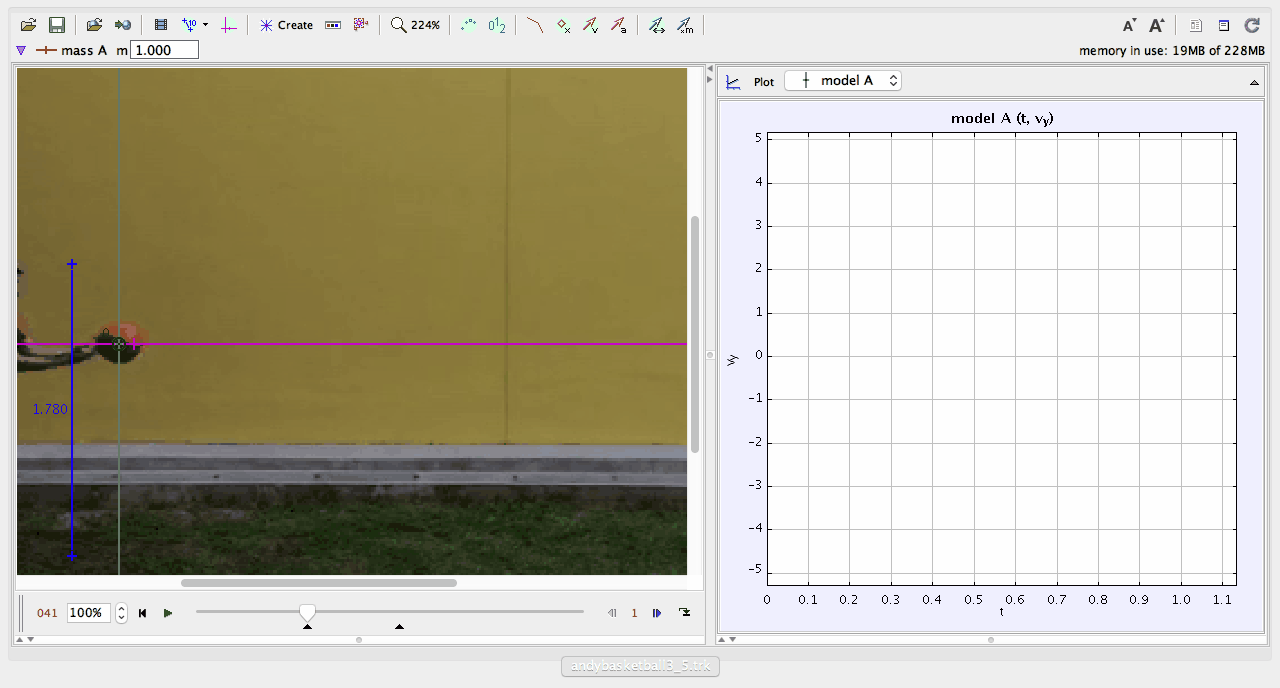Click the step back button

click(612, 613)
